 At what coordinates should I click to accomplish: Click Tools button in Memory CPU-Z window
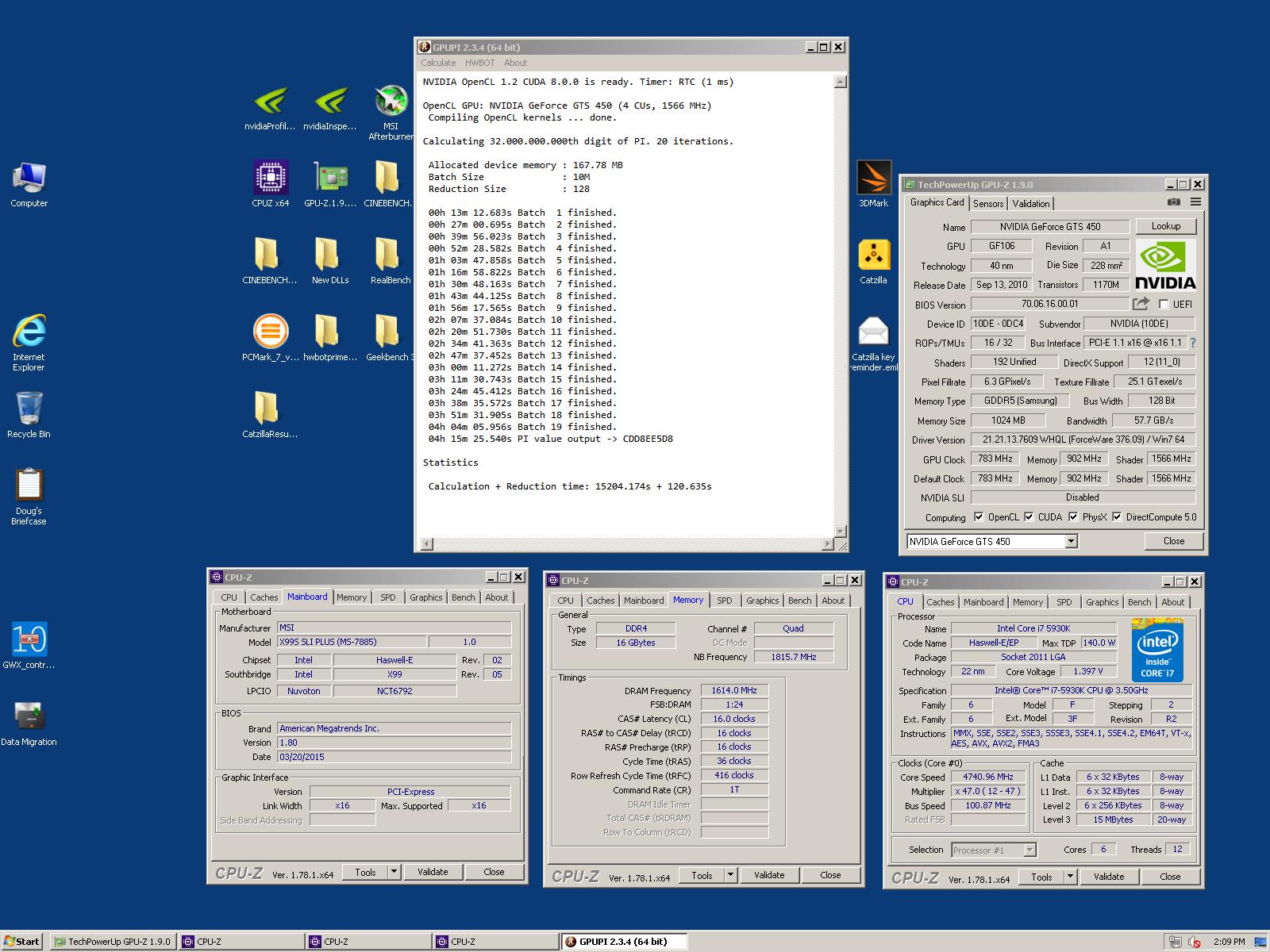(x=702, y=875)
